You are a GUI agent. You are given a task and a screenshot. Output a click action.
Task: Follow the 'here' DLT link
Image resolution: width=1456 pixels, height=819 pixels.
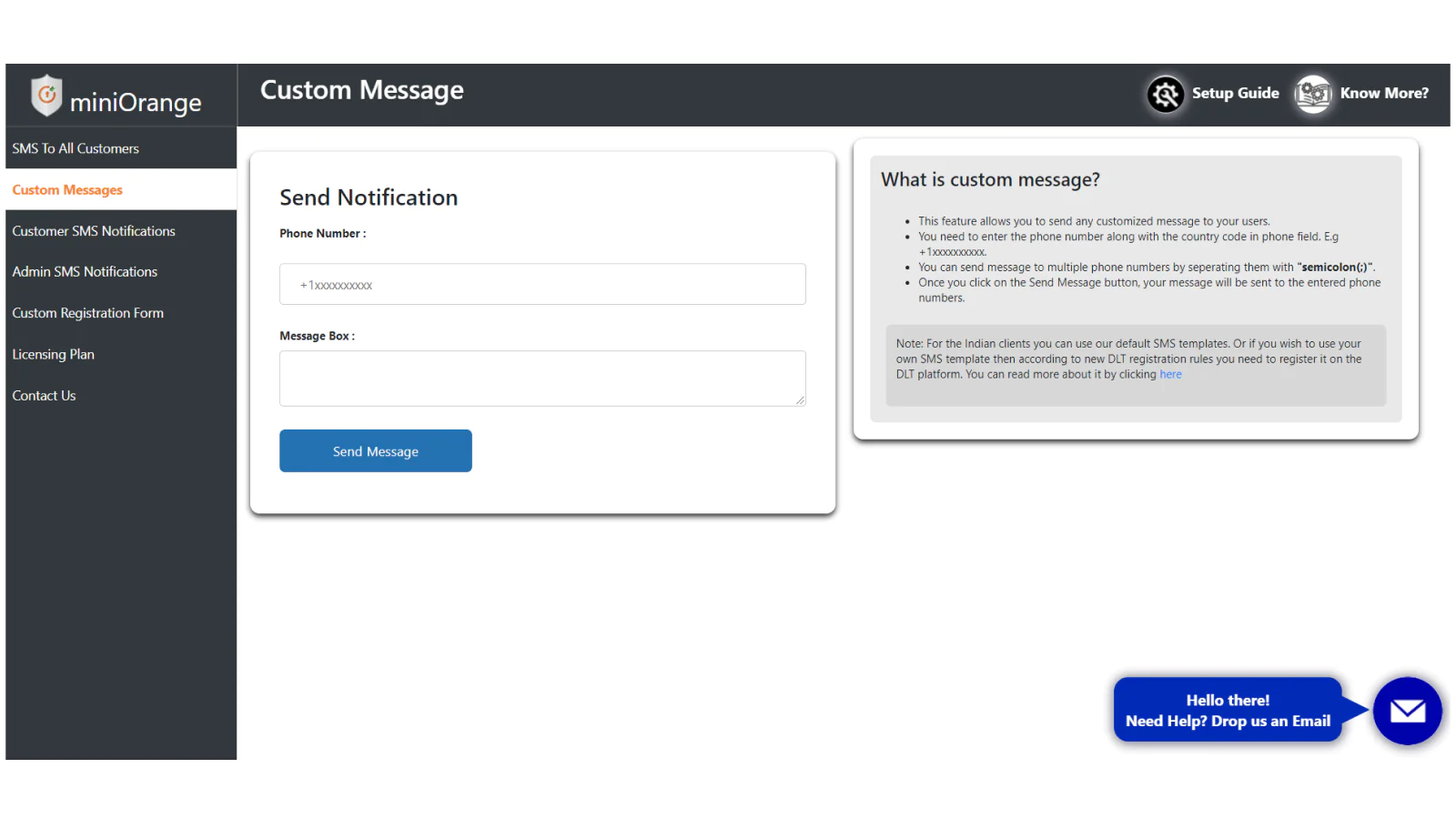coord(1170,375)
